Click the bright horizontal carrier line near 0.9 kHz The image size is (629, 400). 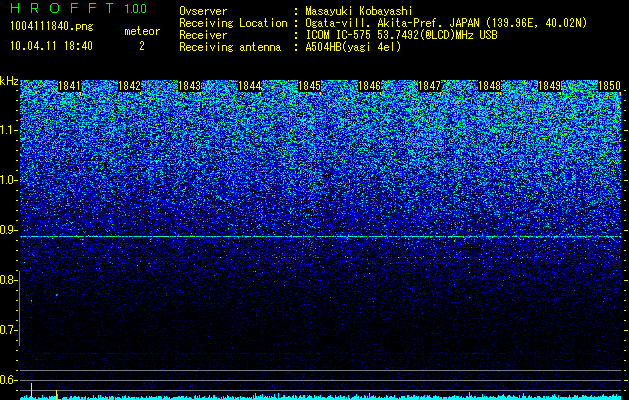(x=321, y=237)
